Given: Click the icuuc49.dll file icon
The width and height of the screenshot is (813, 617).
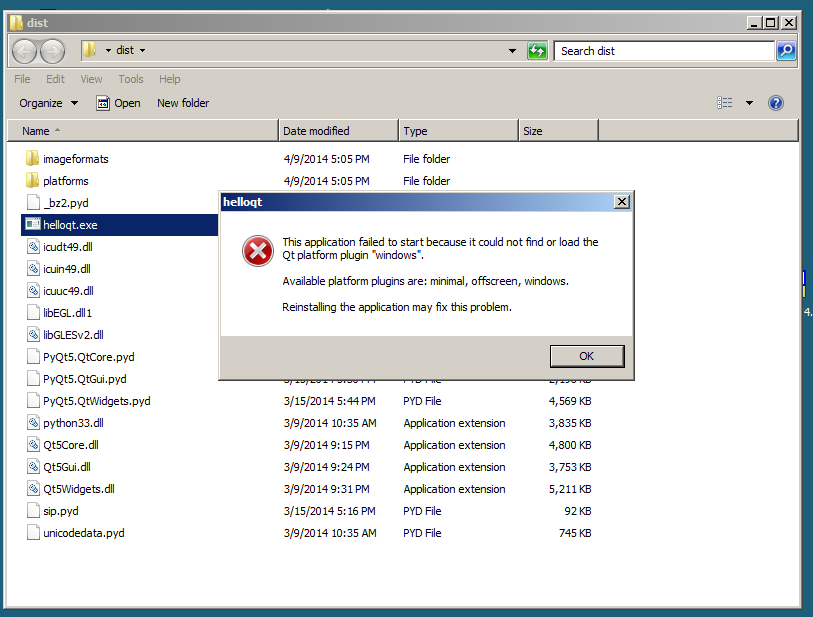Looking at the screenshot, I should [33, 290].
